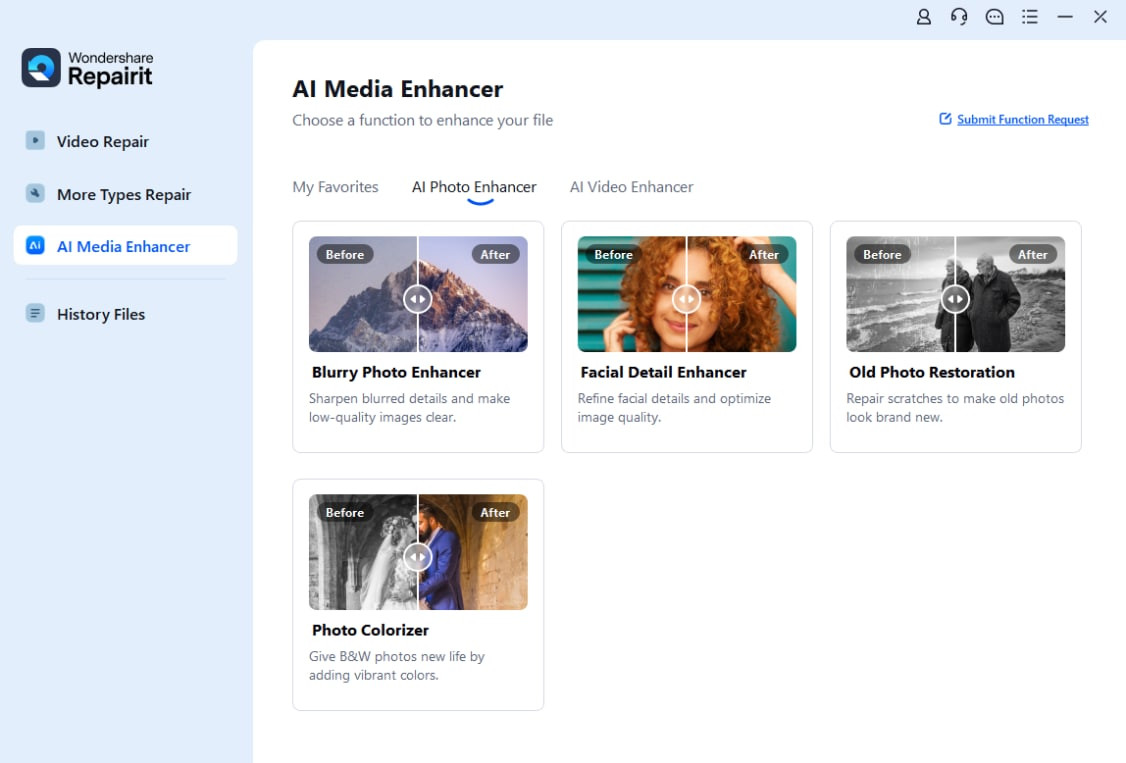Minimize the Repairit window
Screen dimensions: 1126x763
1065,17
